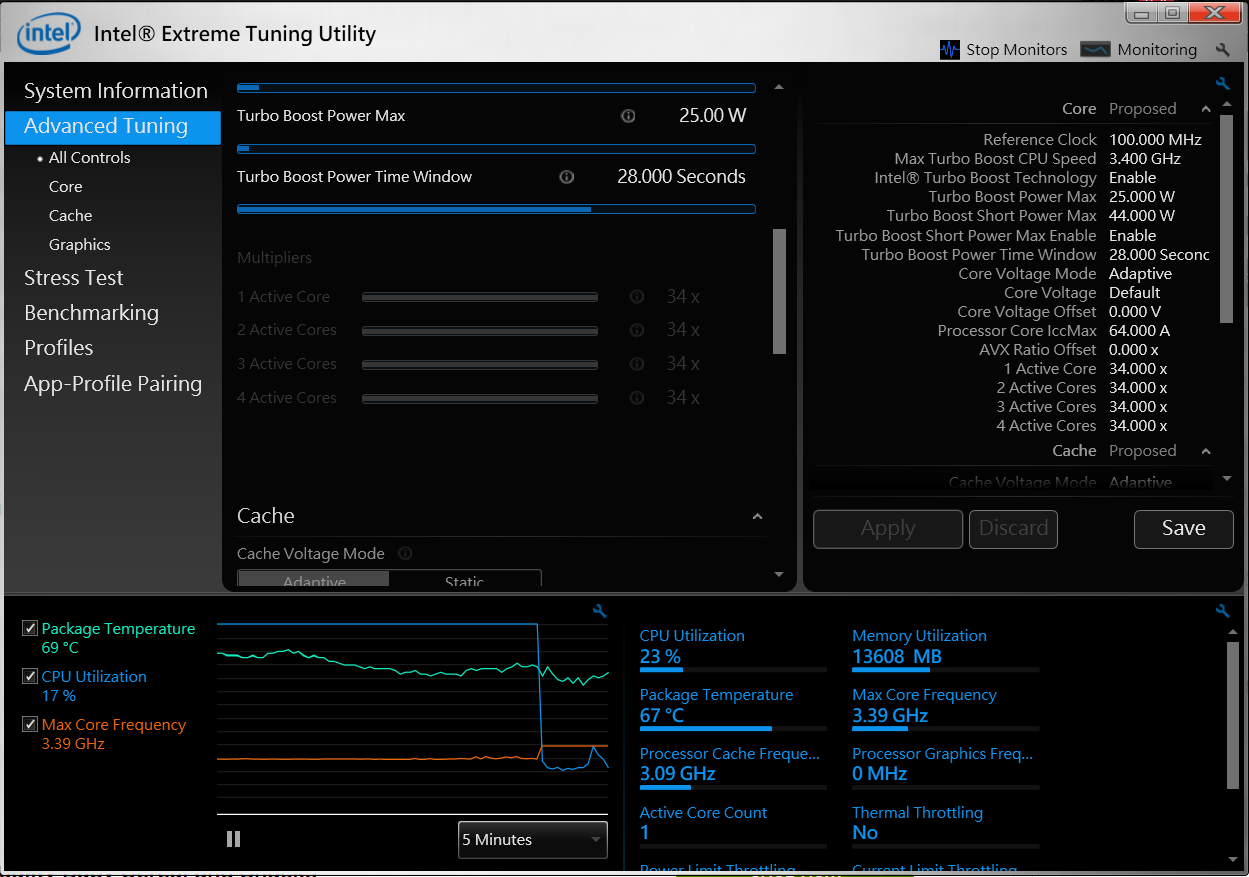Open the 5 Minutes time range dropdown

point(532,840)
